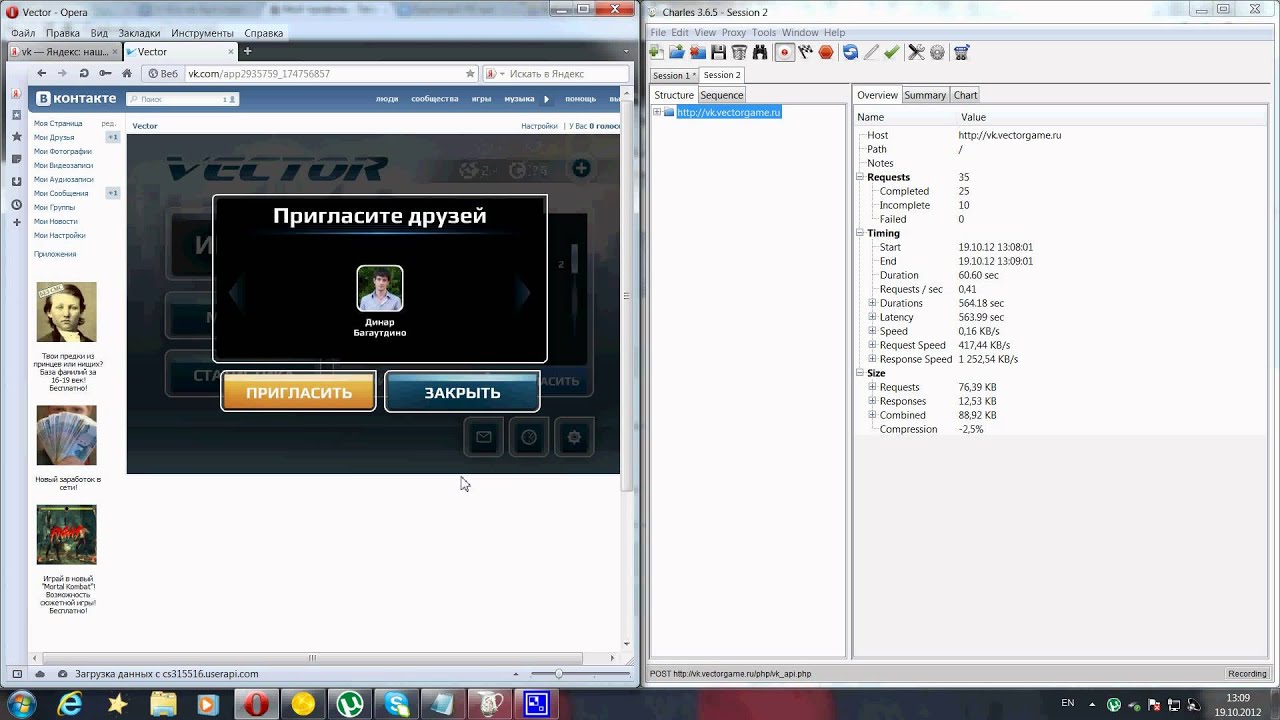The image size is (1280, 720).
Task: Open Opera password wand key icon
Action: pyautogui.click(x=105, y=73)
